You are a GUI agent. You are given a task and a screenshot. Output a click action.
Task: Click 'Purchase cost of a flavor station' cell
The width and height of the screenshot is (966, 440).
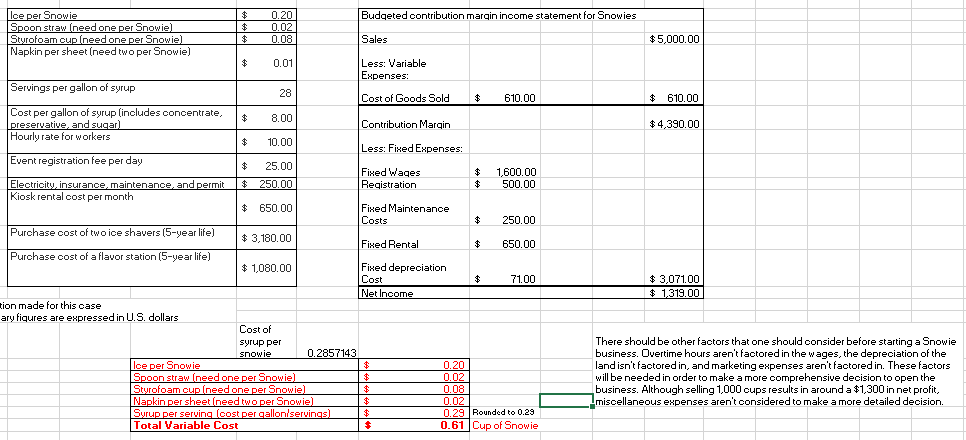tap(122, 267)
